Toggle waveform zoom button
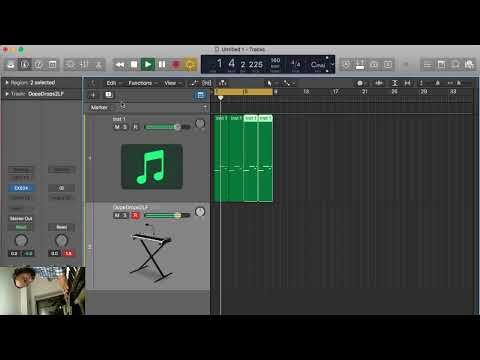 pos(379,83)
